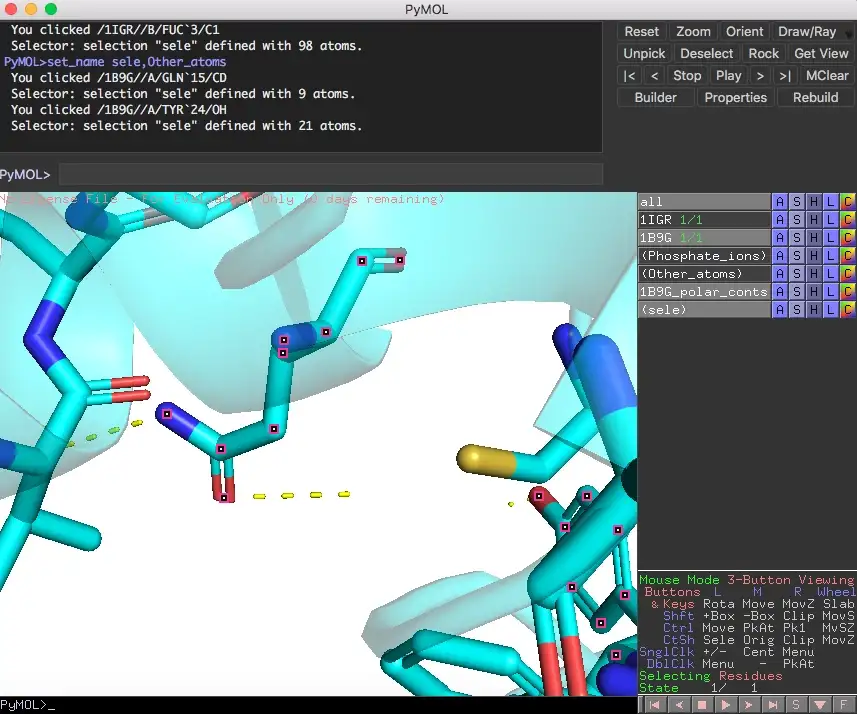Click the S (Show) icon for 1IGR
Viewport: 857px width, 714px height.
pos(796,220)
